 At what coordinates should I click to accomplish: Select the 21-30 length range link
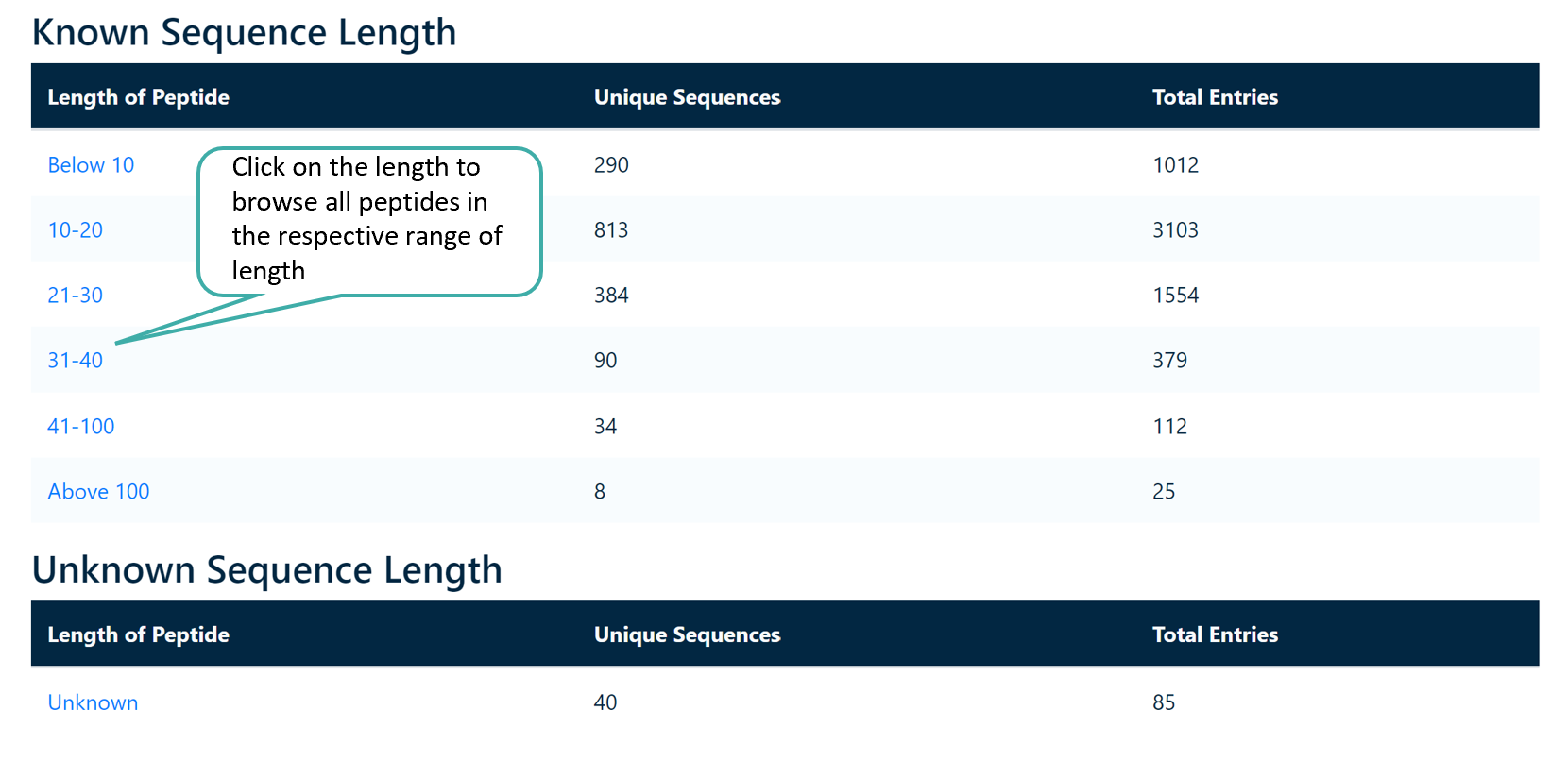(x=75, y=295)
